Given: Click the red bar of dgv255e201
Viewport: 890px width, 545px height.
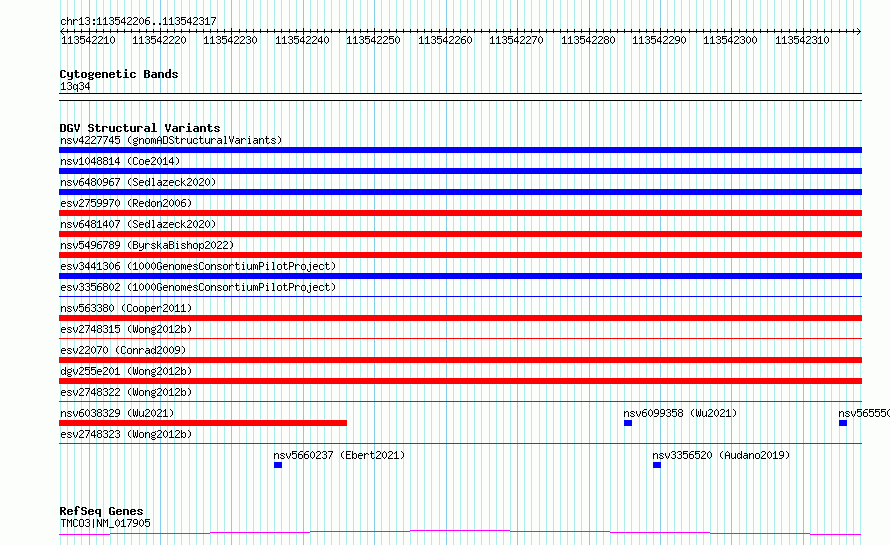Looking at the screenshot, I should 460,381.
